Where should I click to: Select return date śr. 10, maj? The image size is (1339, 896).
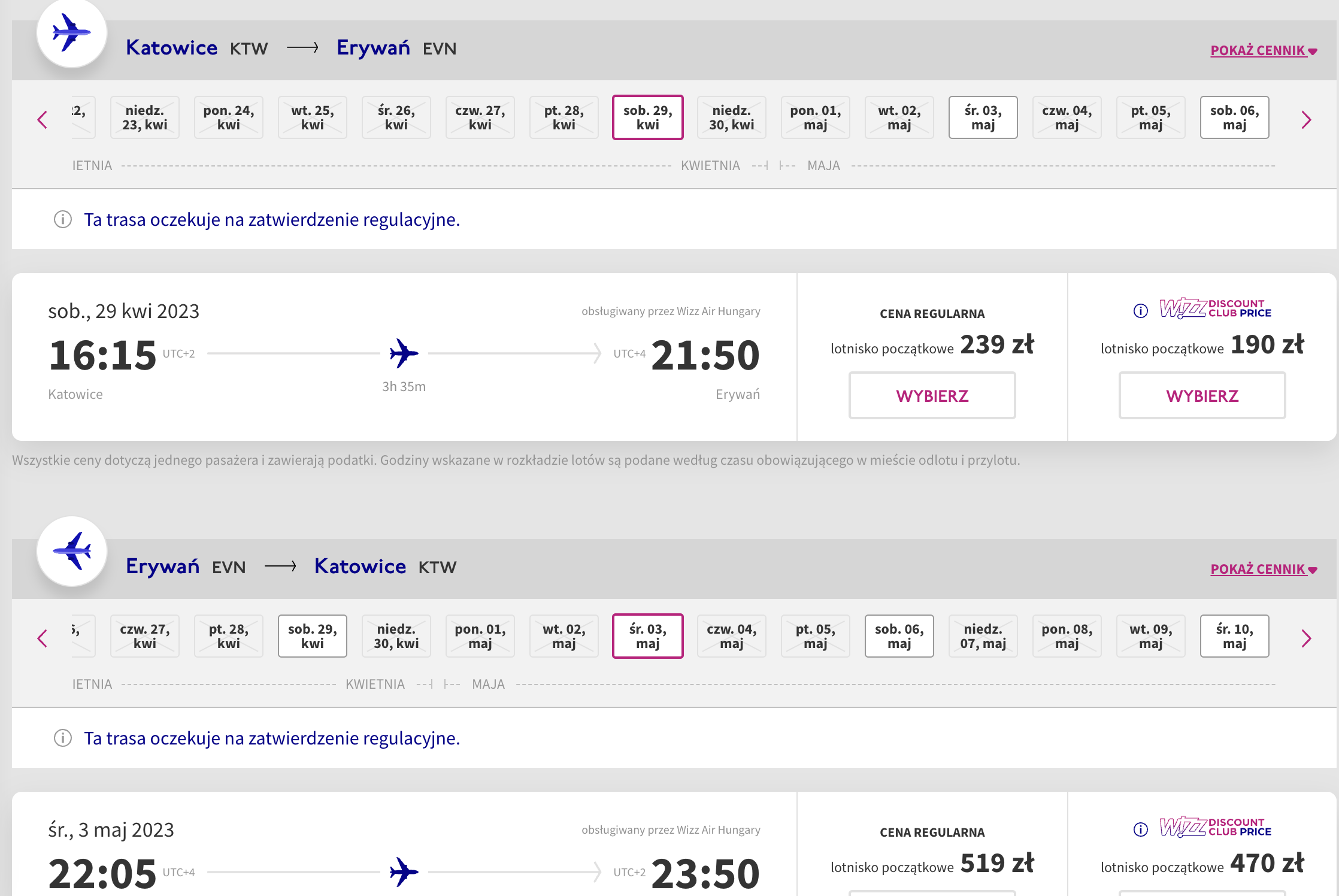coord(1235,636)
